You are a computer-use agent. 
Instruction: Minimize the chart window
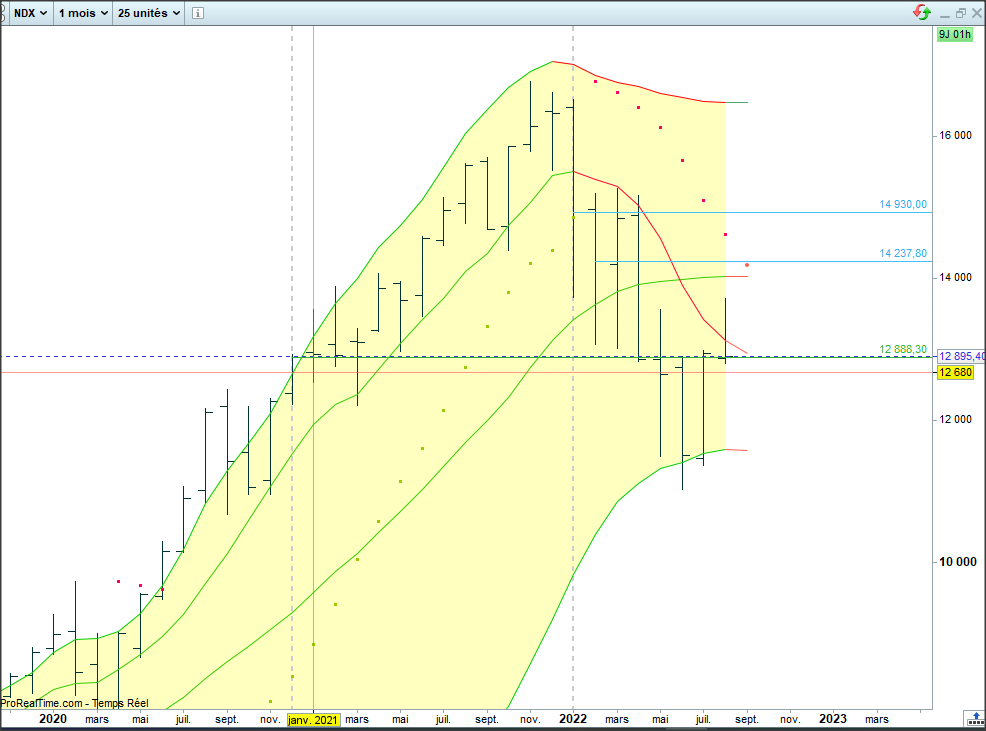[945, 13]
